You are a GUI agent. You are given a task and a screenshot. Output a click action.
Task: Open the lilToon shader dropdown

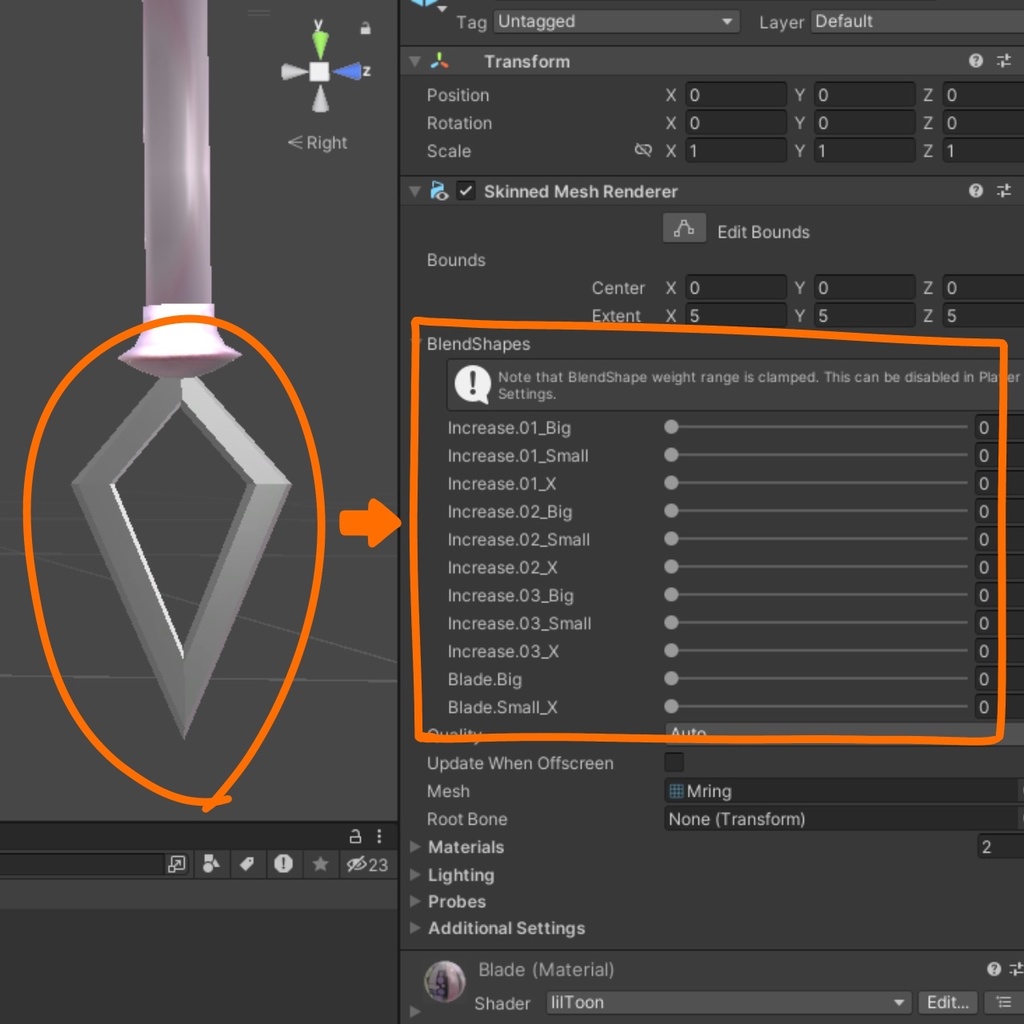click(727, 1002)
